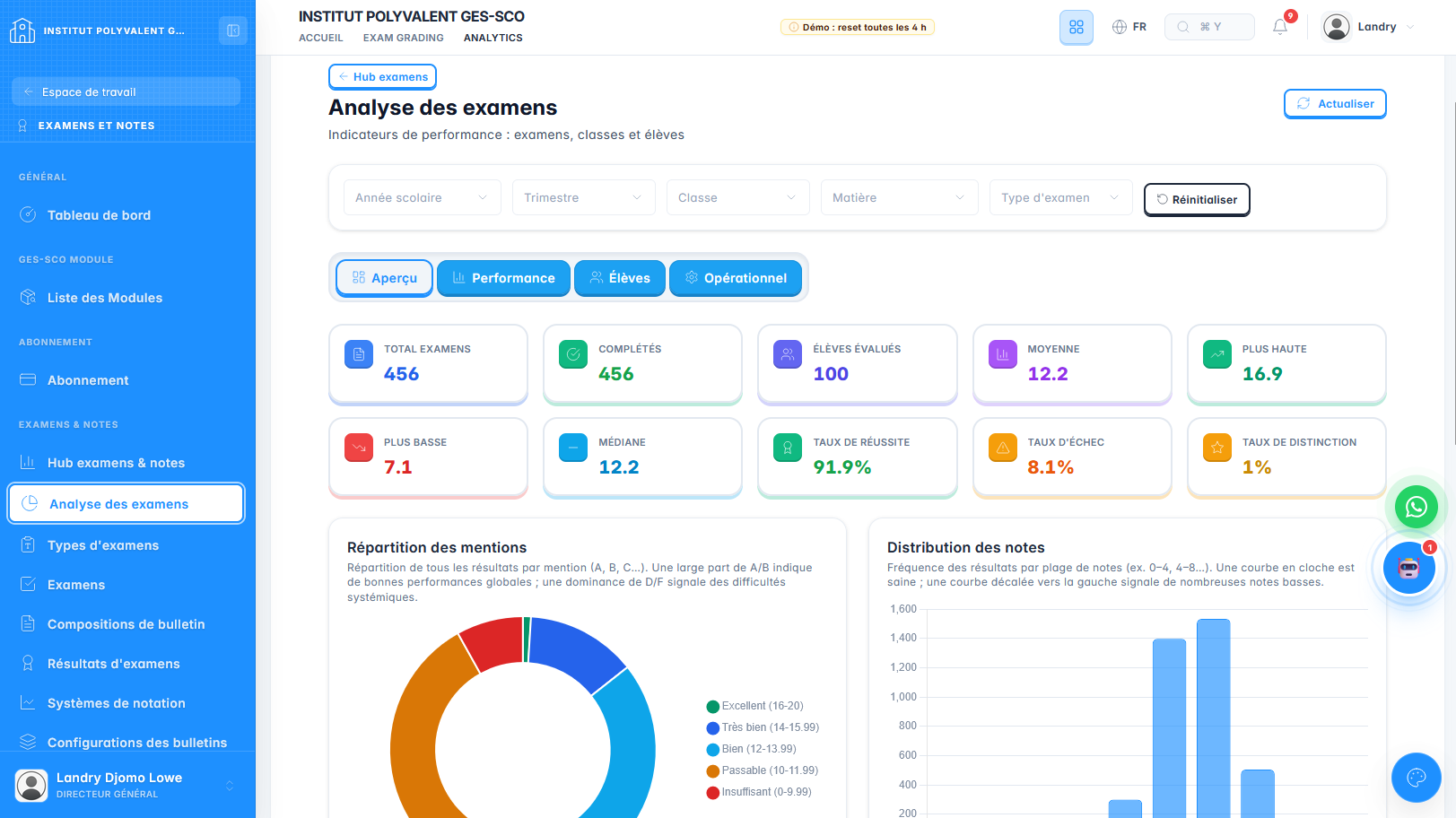Screen dimensions: 1456x818
Task: Click the Abonnement card icon
Action: point(28,379)
